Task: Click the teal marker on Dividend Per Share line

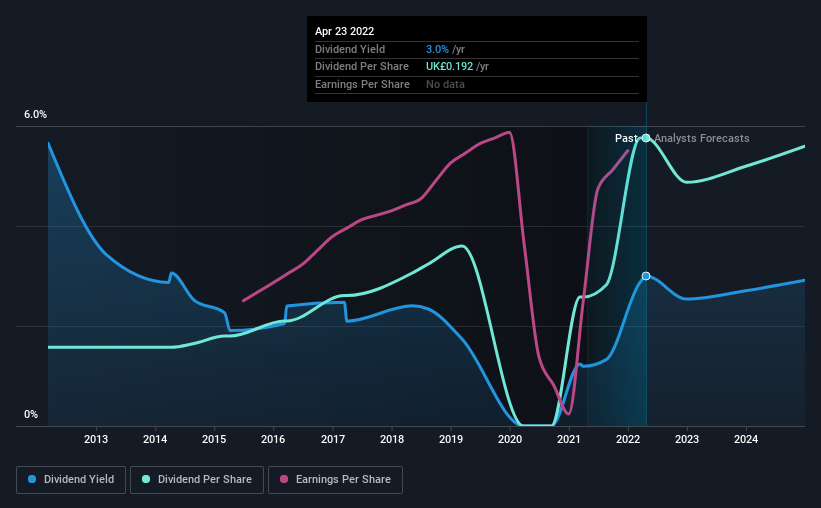Action: (x=646, y=138)
